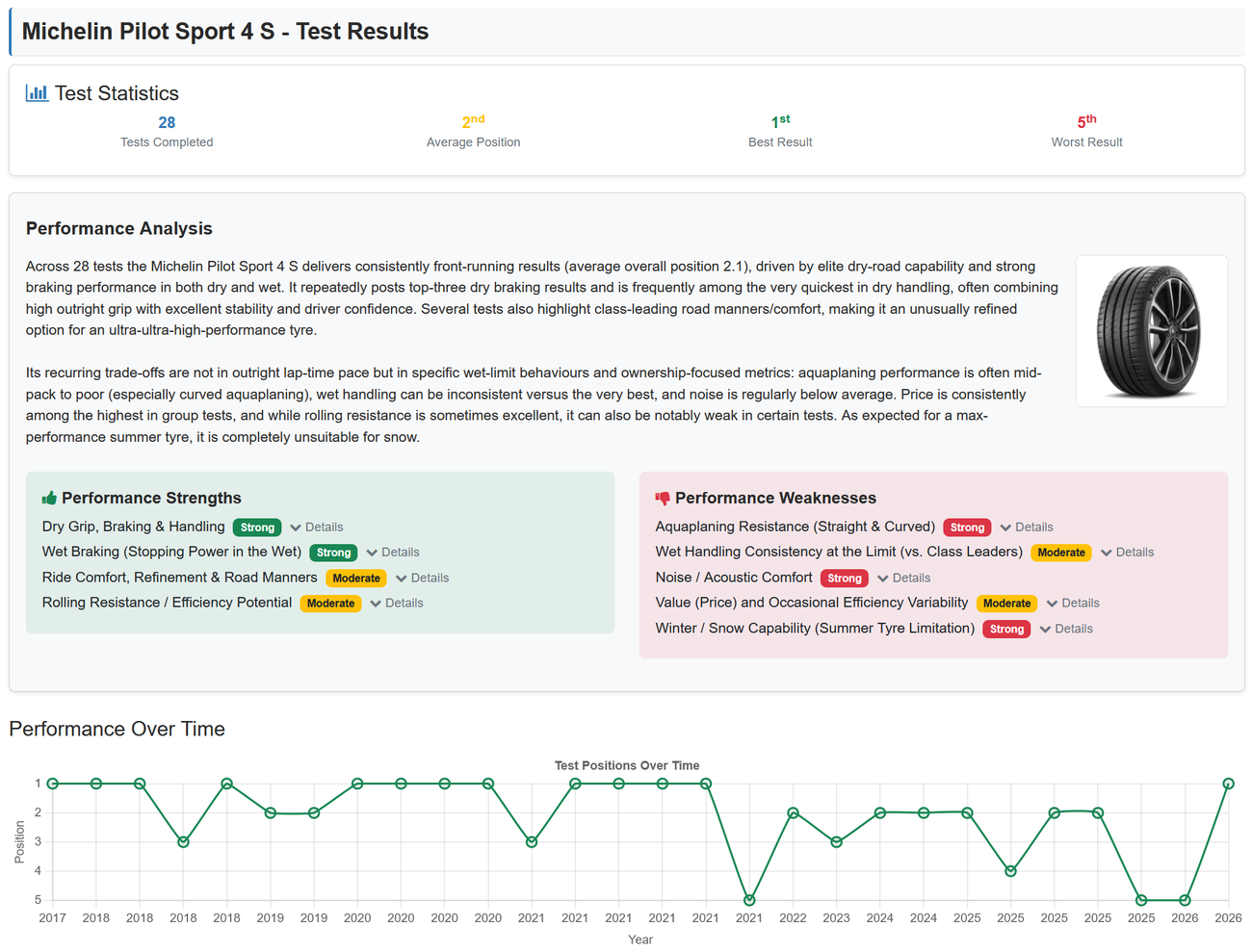Click the 'Dry Grip, Braking & Handling' label
Screen dimensions: 1252x952
click(x=134, y=527)
